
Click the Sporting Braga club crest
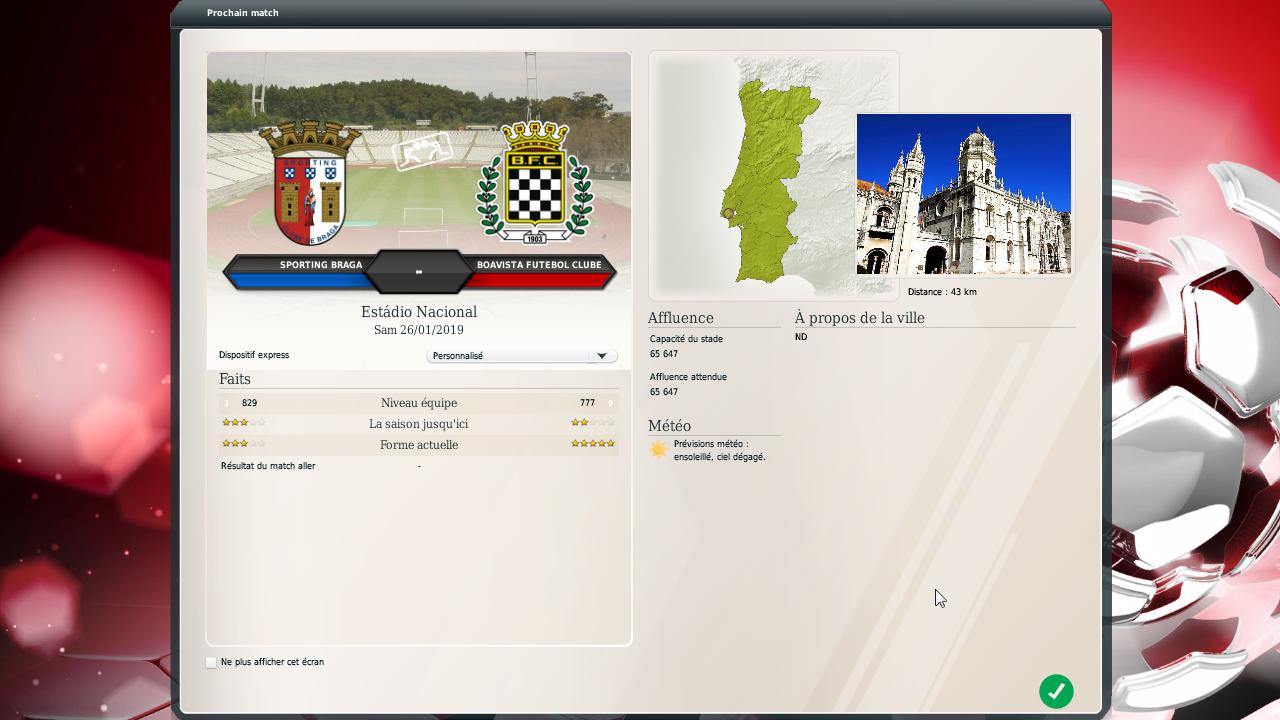[x=310, y=182]
